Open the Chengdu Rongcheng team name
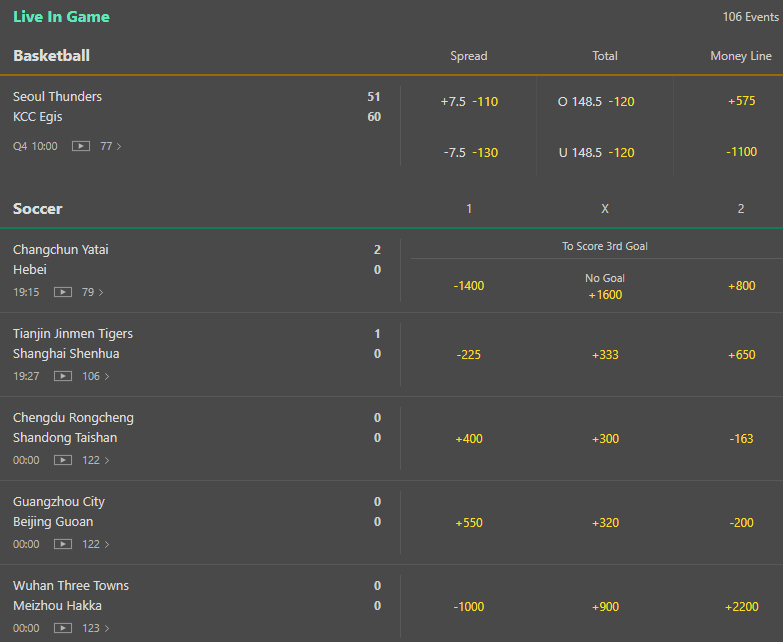The height and width of the screenshot is (642, 783). point(73,418)
